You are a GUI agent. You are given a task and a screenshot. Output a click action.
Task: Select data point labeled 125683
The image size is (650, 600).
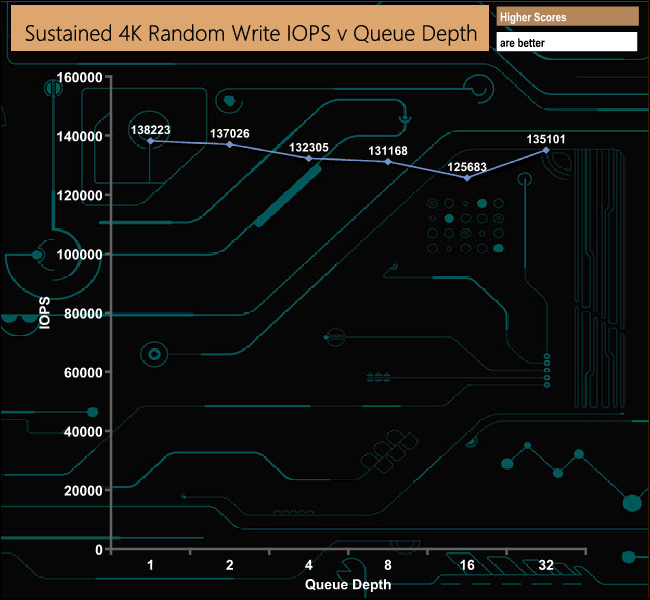467,178
